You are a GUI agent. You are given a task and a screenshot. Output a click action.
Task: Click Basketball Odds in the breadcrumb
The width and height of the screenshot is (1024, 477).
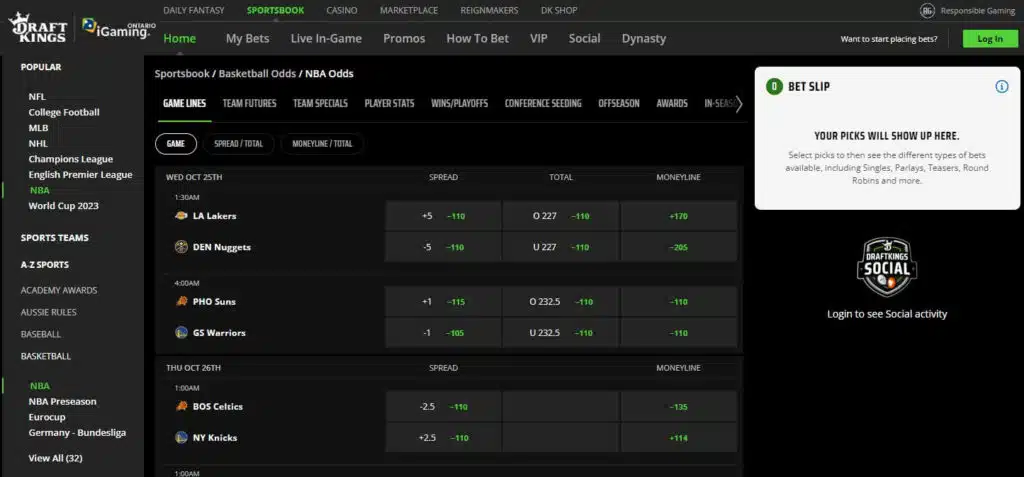click(x=257, y=74)
